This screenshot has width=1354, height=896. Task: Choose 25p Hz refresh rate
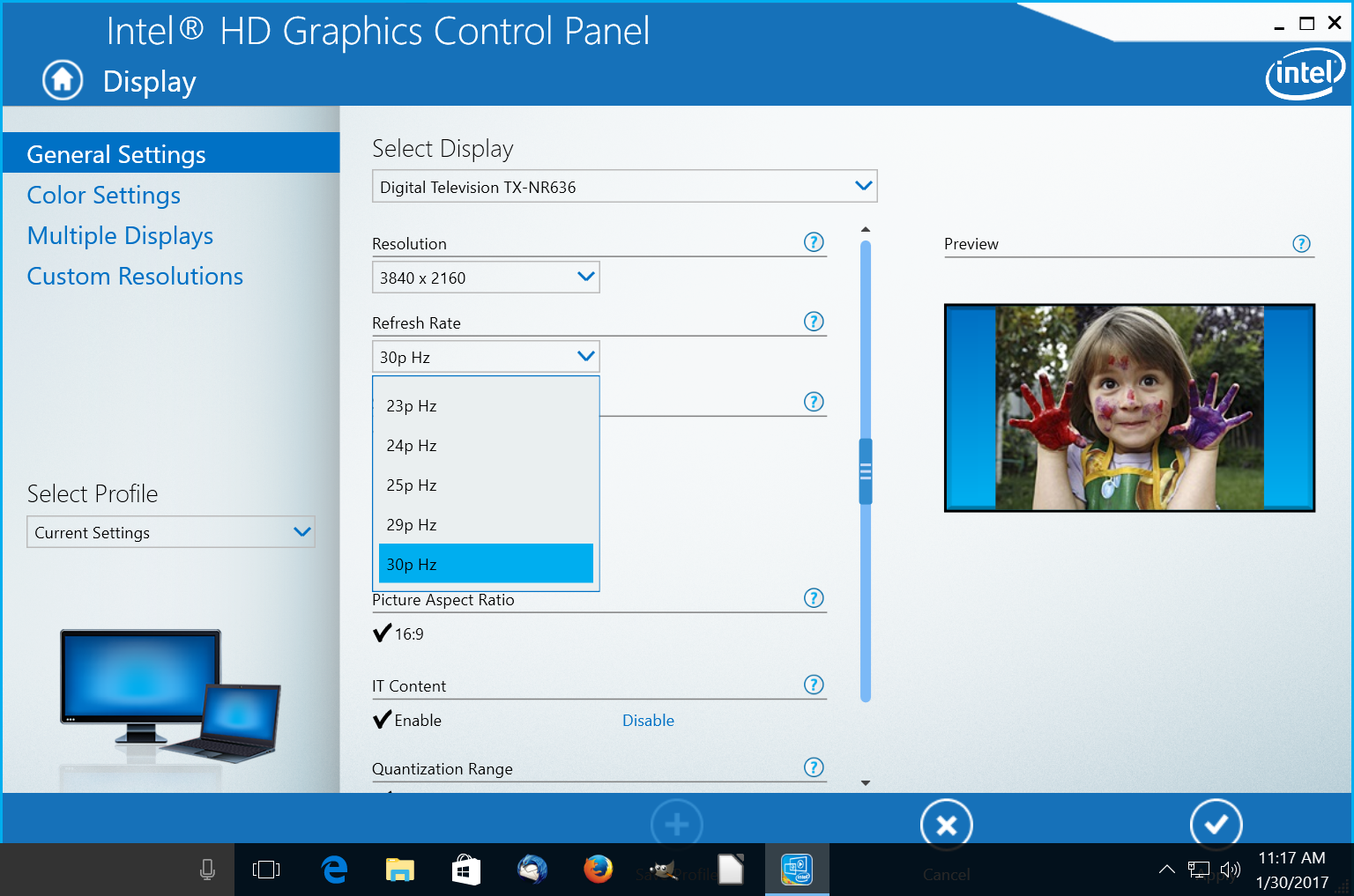tap(486, 485)
